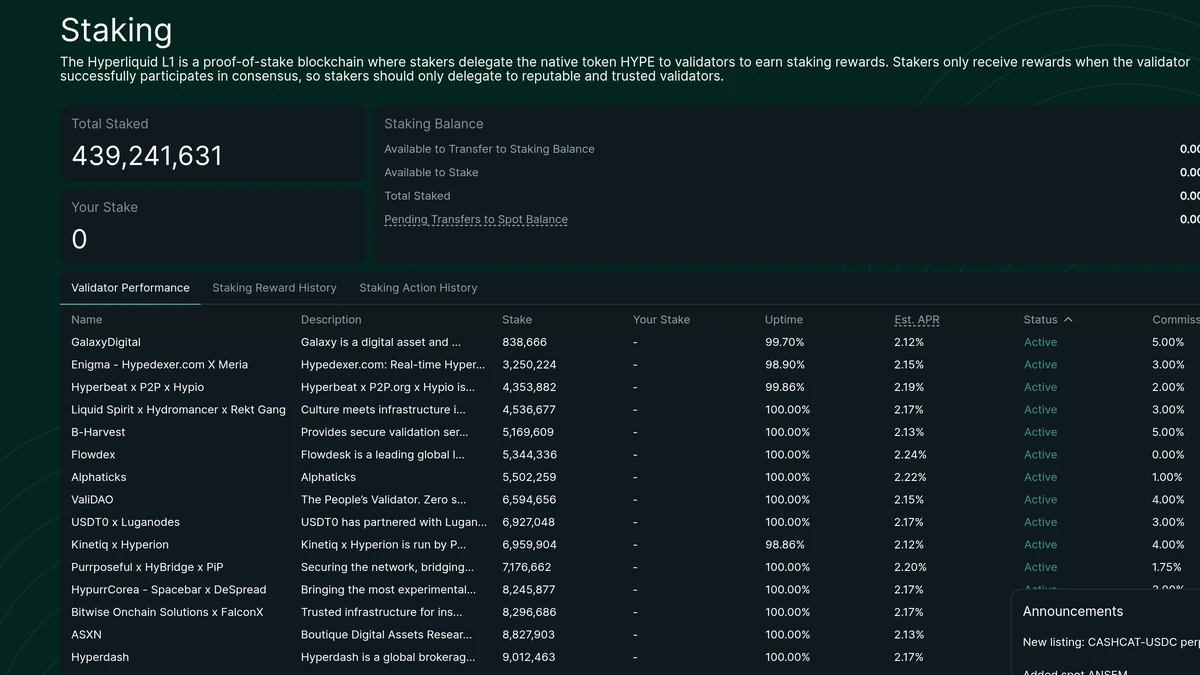Click Available to Transfer to Staking Balance
This screenshot has width=1200, height=675.
[x=489, y=149]
